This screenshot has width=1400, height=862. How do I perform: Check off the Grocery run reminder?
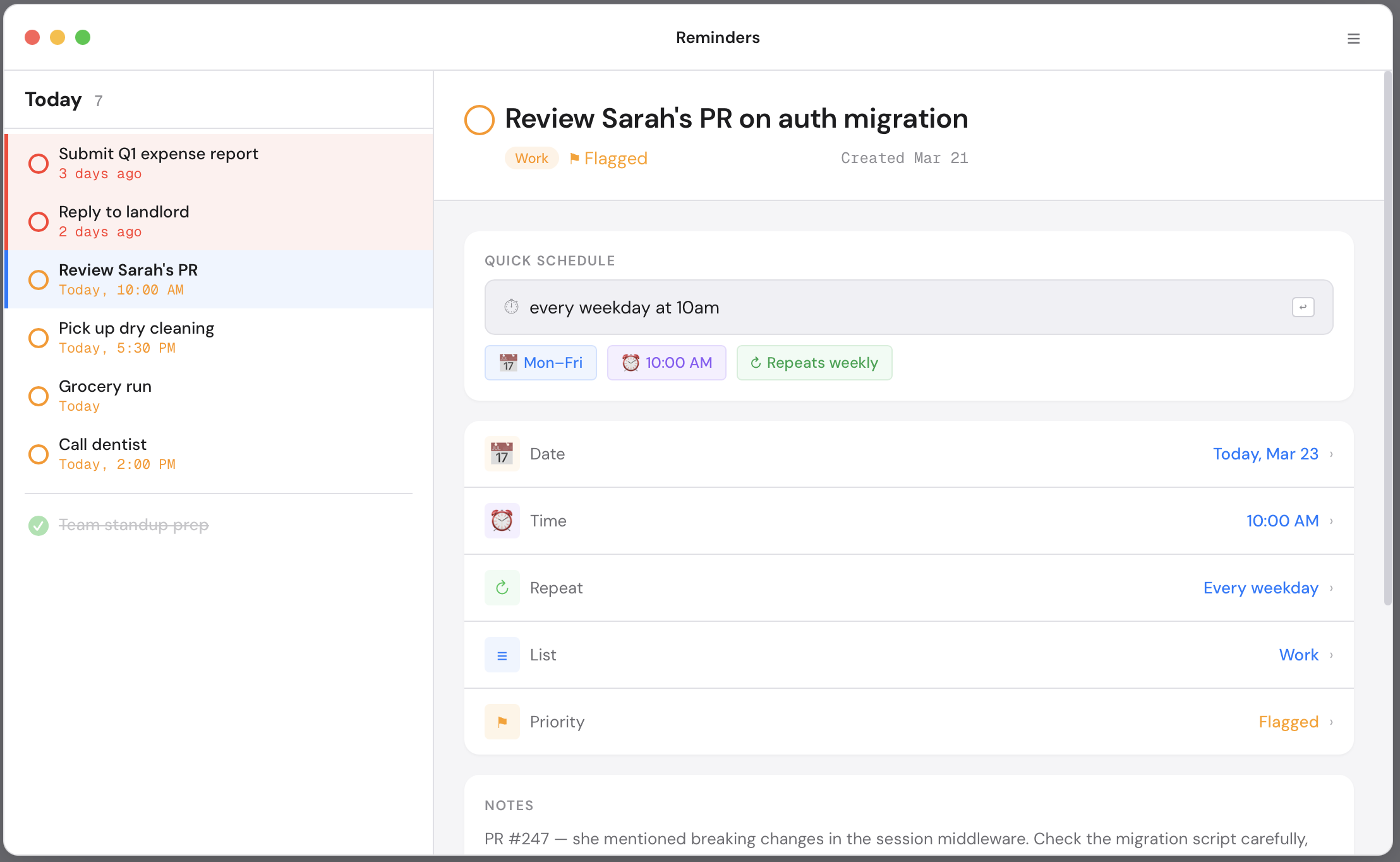pos(39,396)
